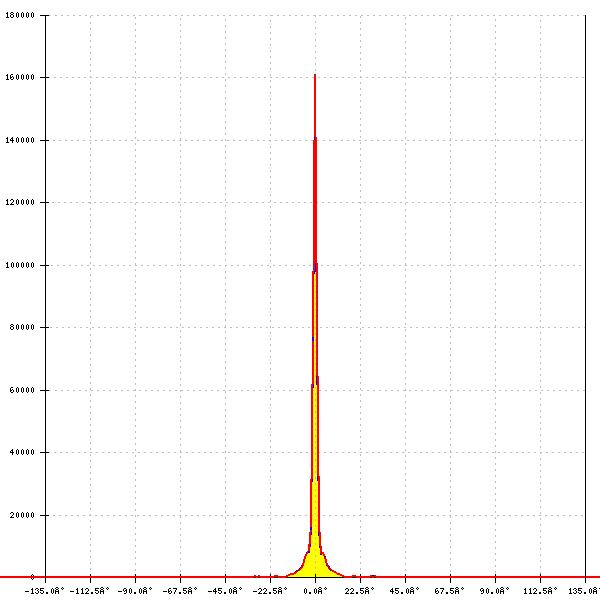Viewport: 600px width, 600px height.
Task: Click the -112.5 x-axis label
Action: 90,591
